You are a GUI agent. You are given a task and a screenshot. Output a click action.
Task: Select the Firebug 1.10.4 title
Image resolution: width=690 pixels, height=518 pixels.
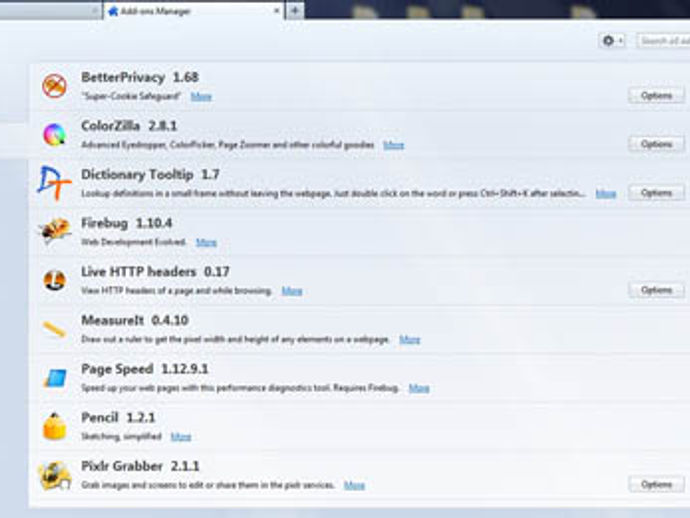coord(126,223)
